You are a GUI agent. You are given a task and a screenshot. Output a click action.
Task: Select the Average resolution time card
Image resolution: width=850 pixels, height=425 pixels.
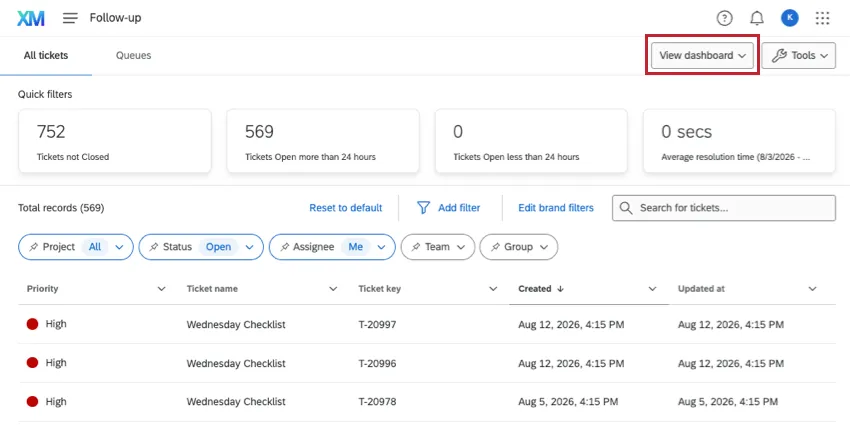[739, 141]
